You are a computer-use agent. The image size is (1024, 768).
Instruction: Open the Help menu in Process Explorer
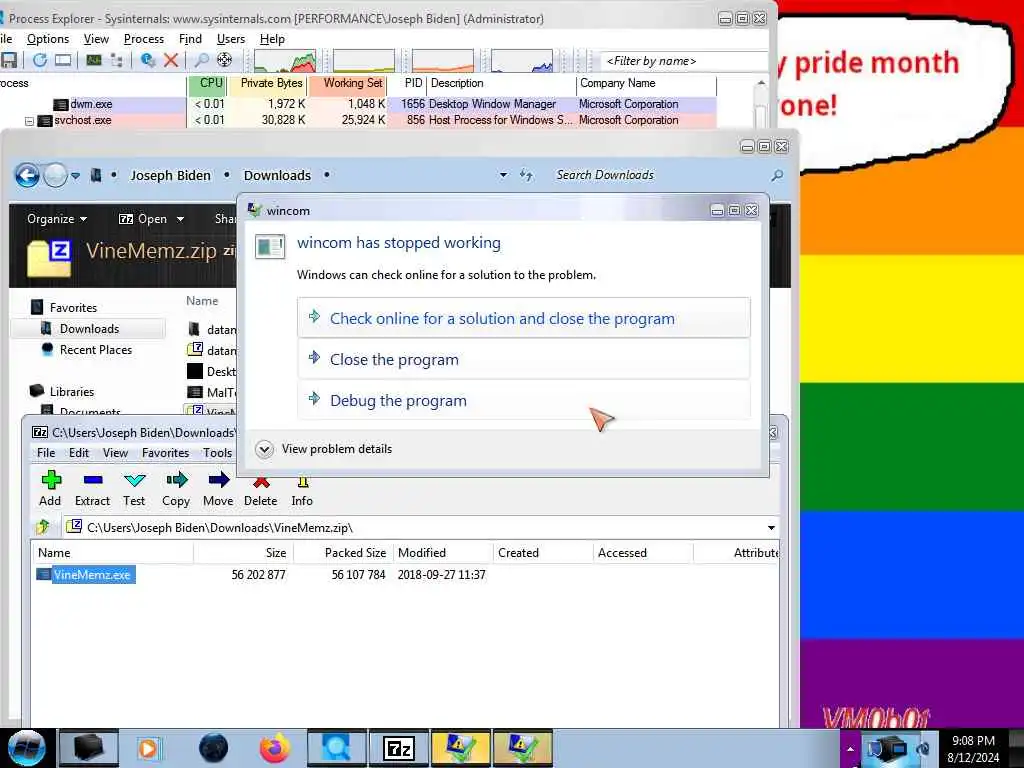pos(272,39)
